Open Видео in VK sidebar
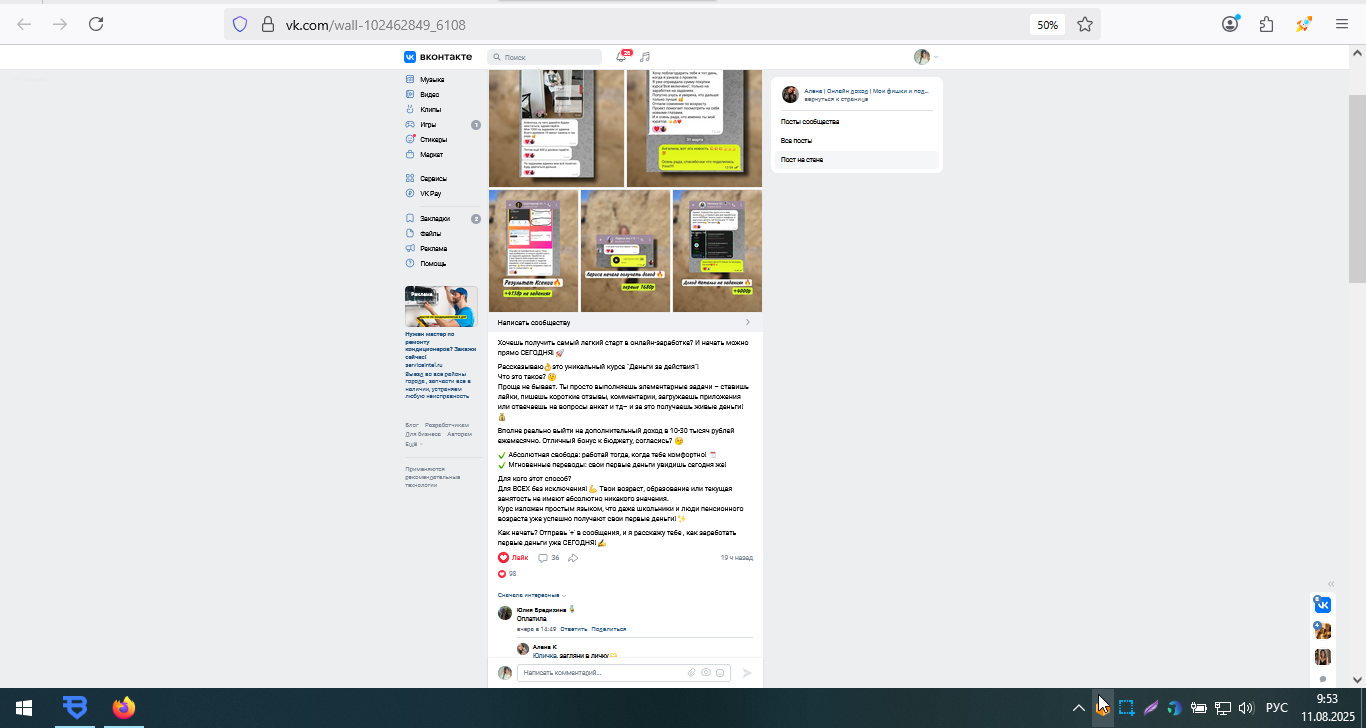The height and width of the screenshot is (728, 1366). (429, 94)
